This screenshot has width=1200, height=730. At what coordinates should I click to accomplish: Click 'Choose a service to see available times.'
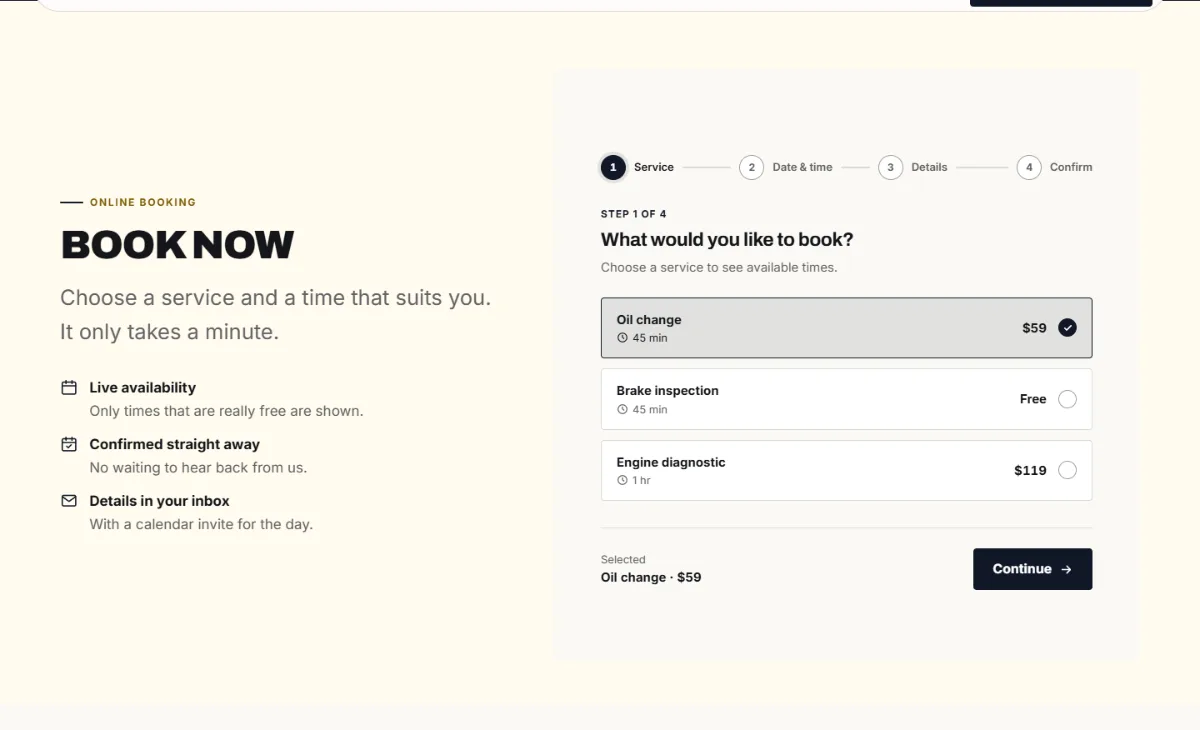click(x=719, y=267)
